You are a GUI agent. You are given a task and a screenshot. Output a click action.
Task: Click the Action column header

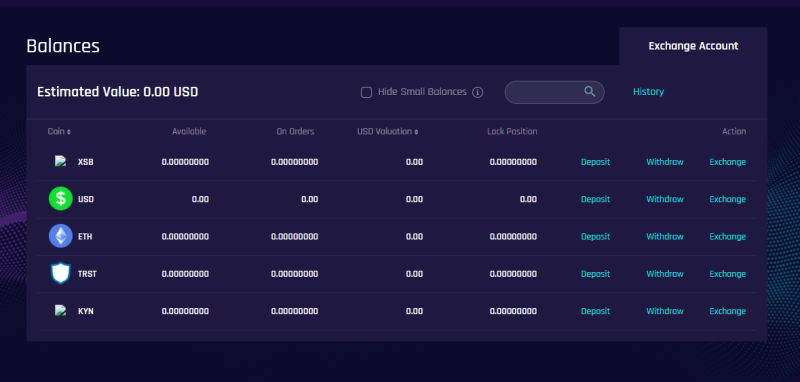coord(734,132)
